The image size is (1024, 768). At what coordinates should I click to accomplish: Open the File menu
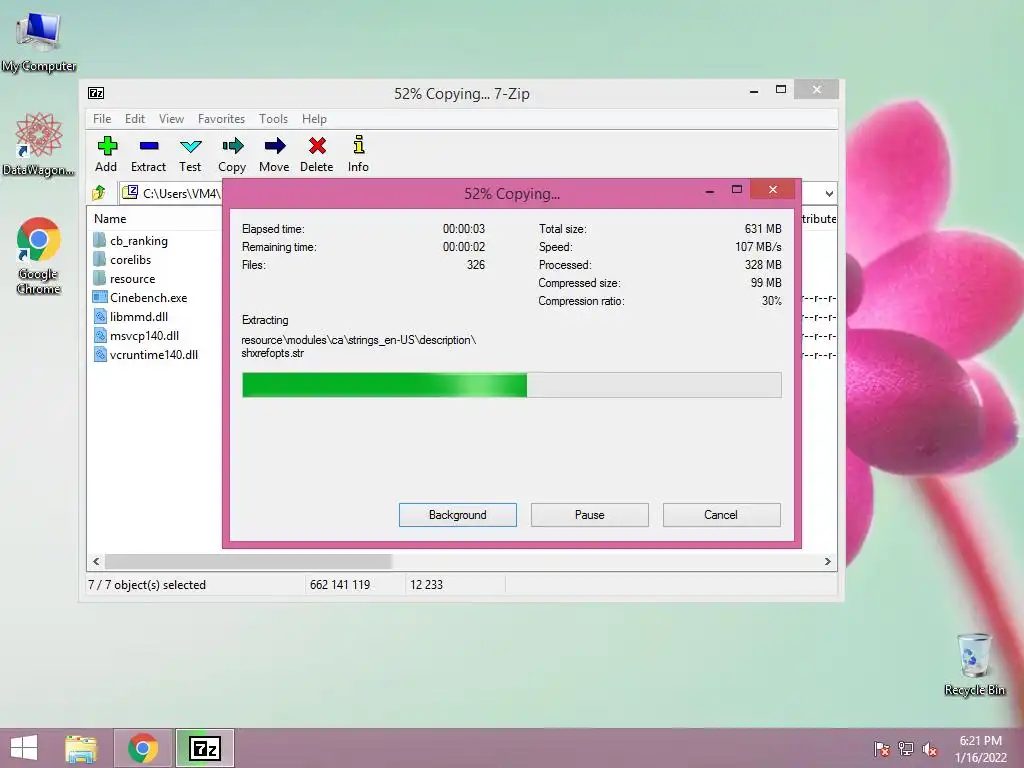coord(102,118)
